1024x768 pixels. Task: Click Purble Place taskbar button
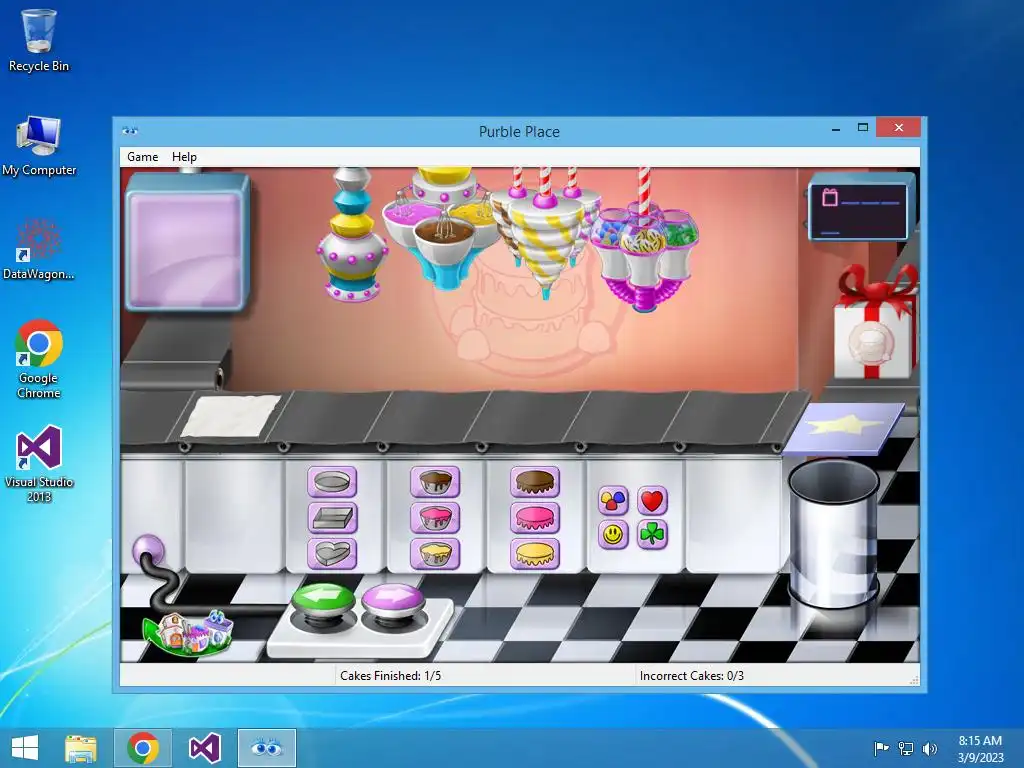click(266, 748)
